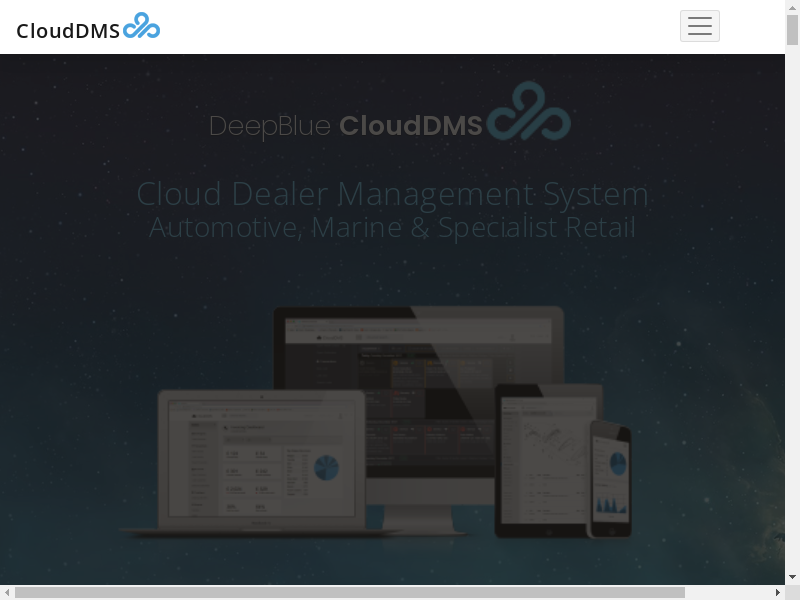
Task: Click the laptop mockup image
Action: pyautogui.click(x=260, y=460)
